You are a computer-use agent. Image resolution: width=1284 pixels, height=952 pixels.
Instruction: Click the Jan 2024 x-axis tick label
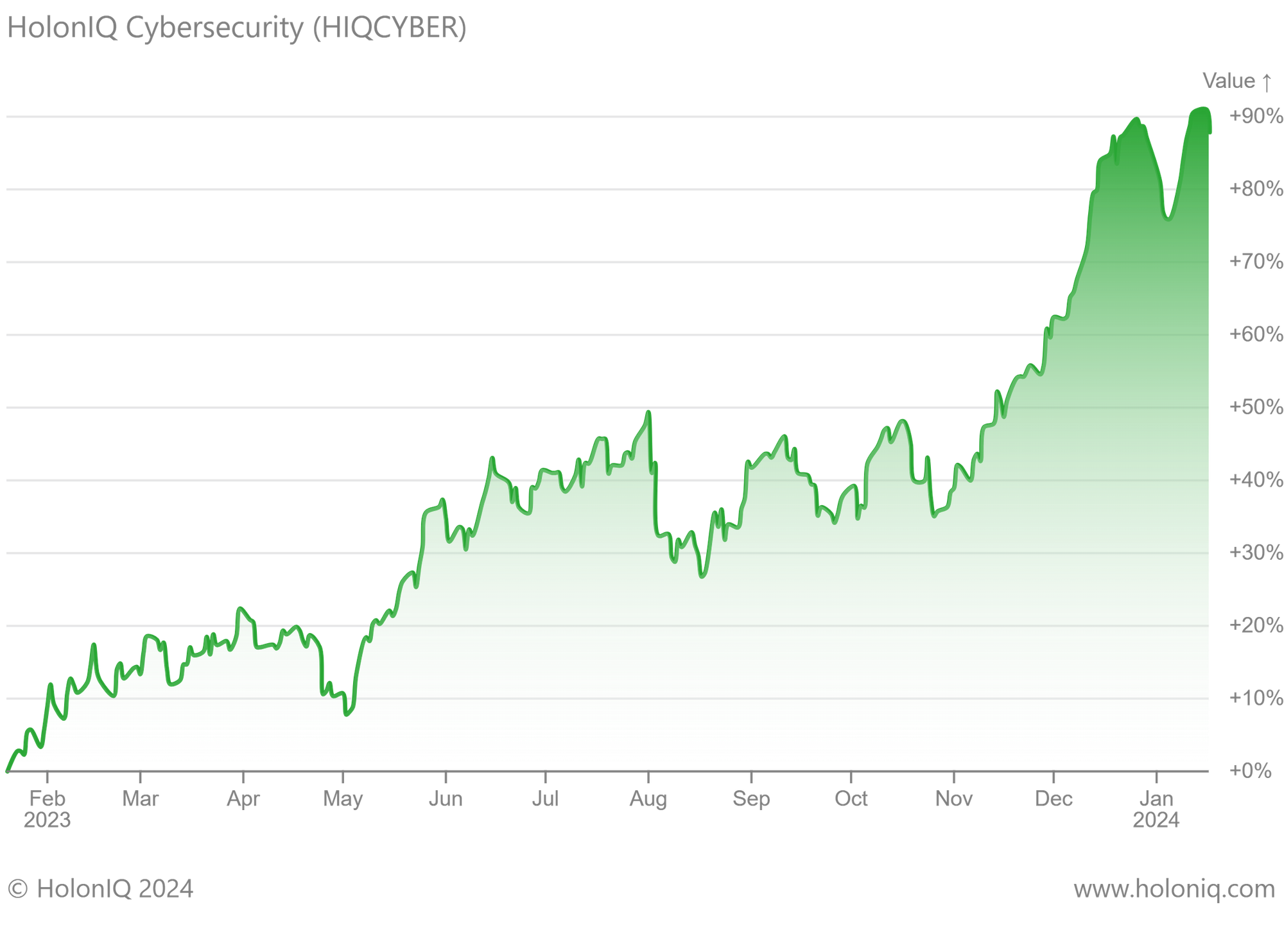point(1156,809)
